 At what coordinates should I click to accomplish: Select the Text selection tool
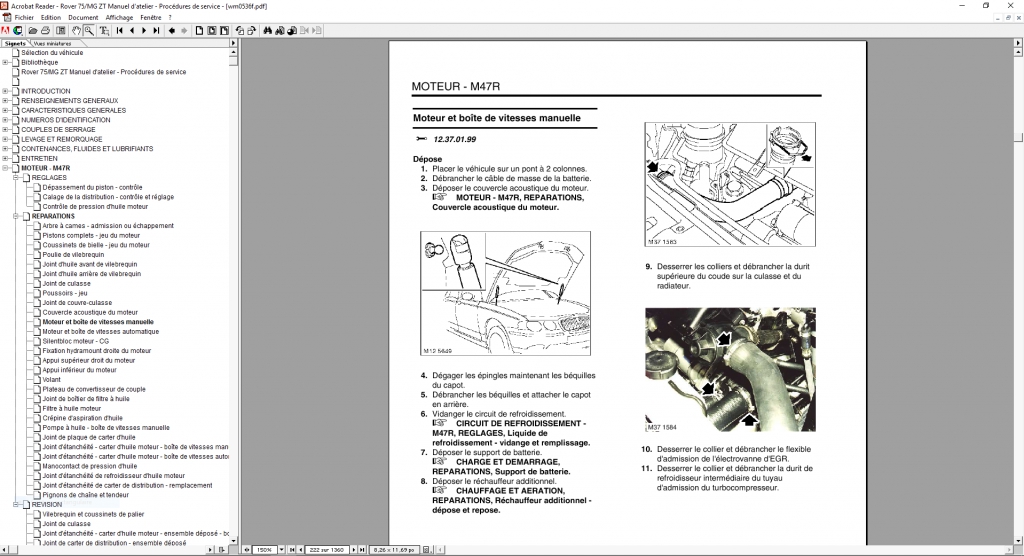point(104,31)
